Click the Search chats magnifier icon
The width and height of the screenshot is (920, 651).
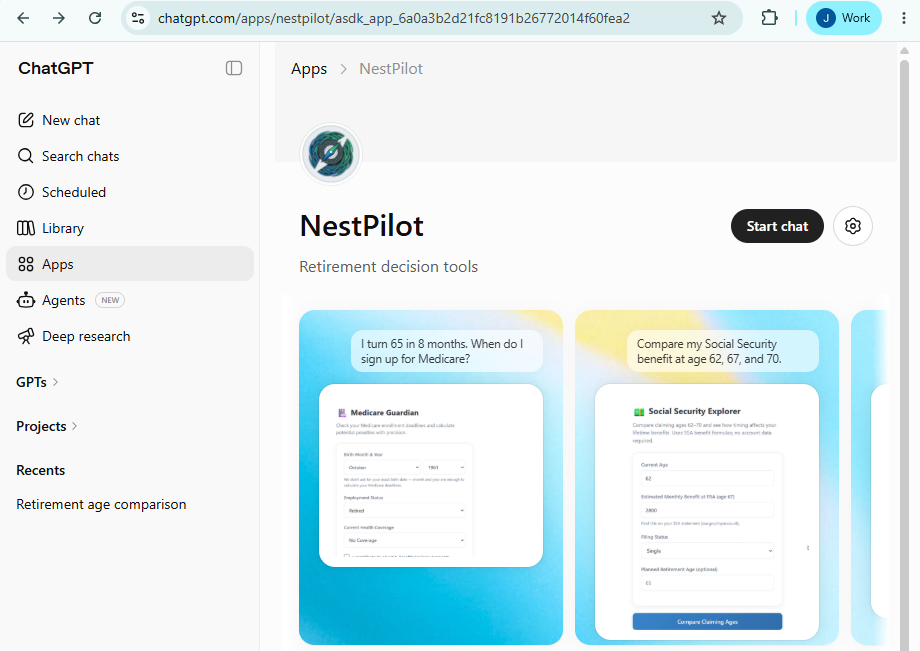pyautogui.click(x=26, y=156)
